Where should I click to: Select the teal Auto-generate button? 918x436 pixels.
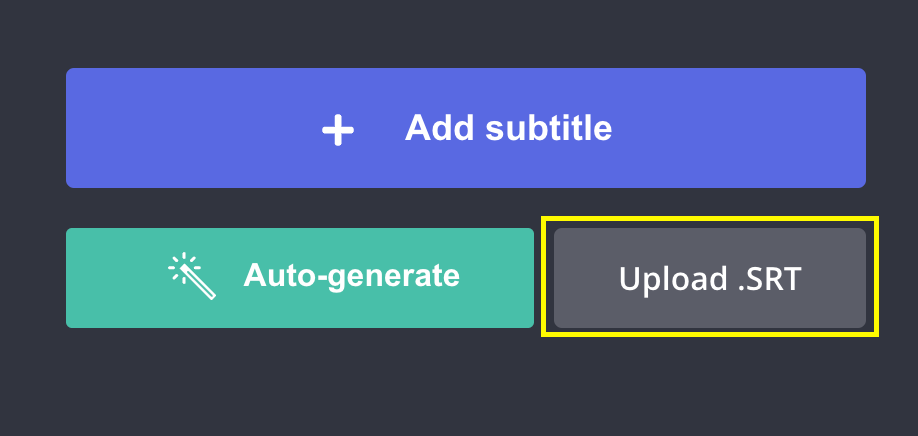[x=300, y=277]
